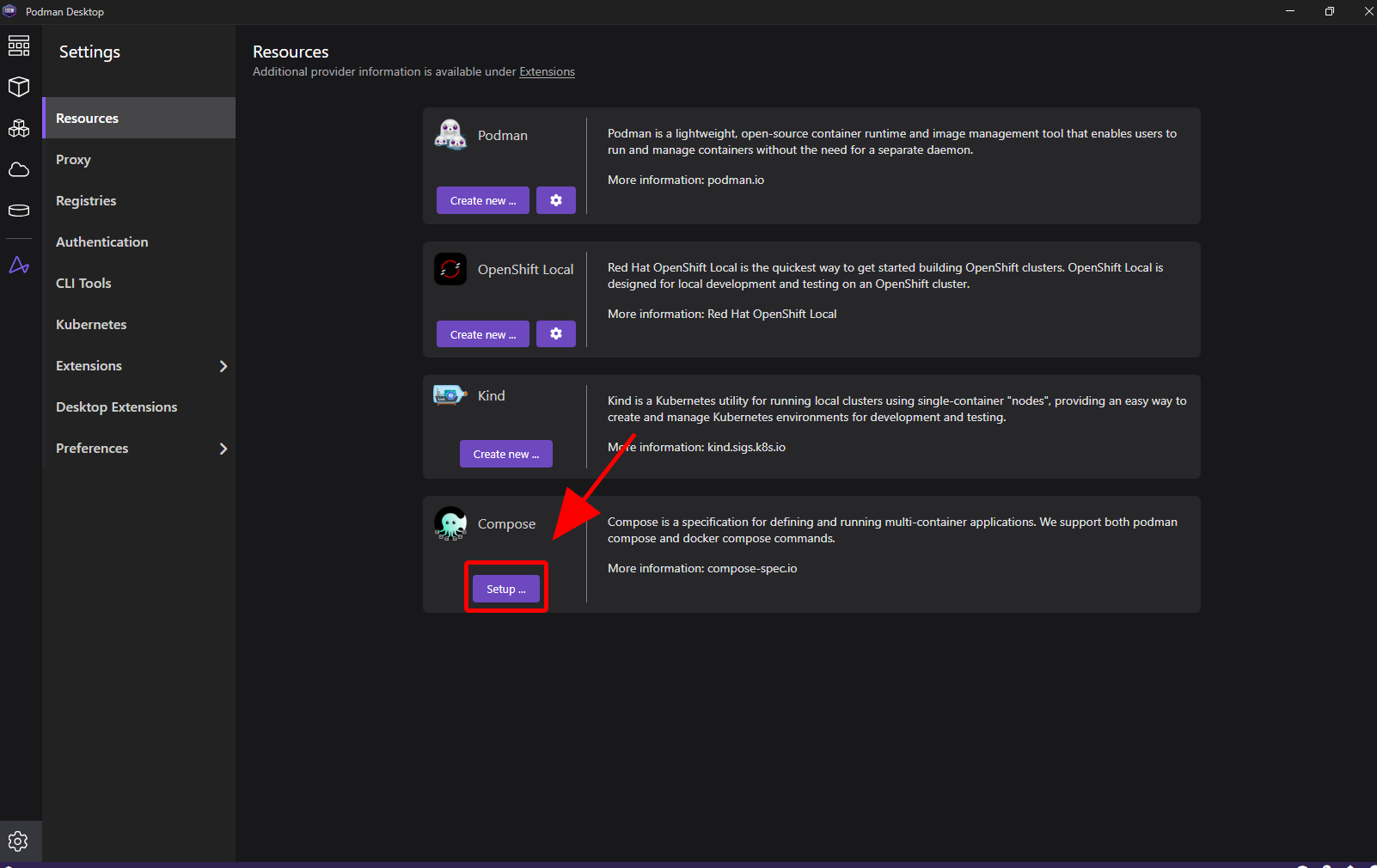
Task: Click the purple triangular extension icon in sidebar
Action: coord(19,266)
